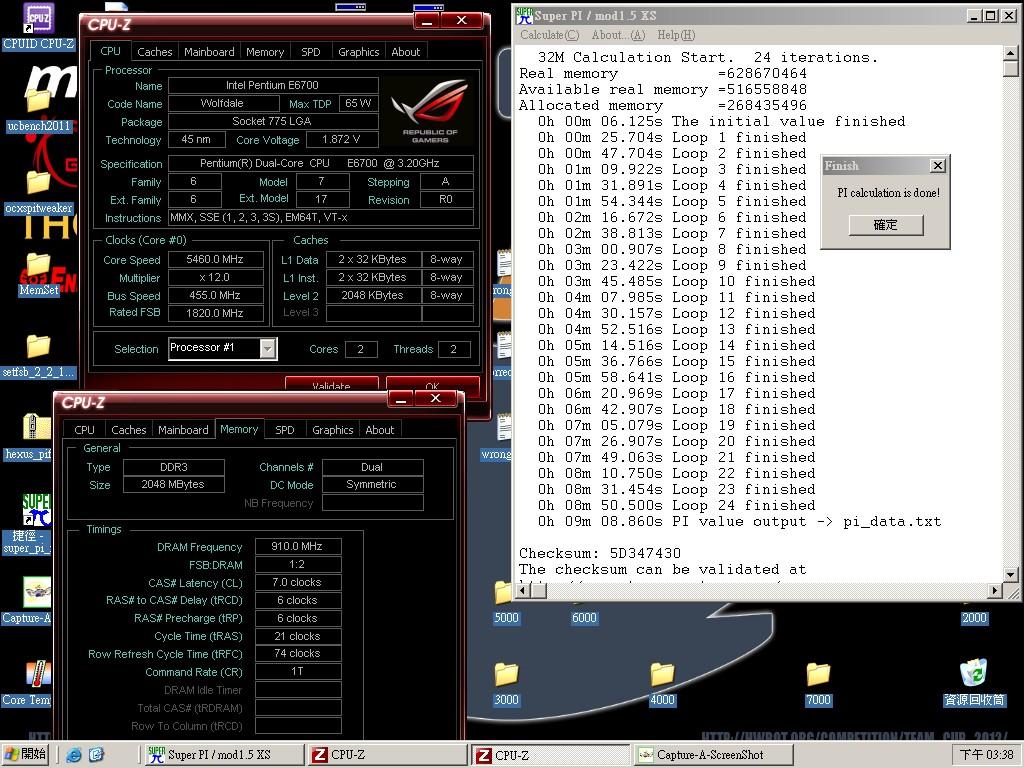Select SPD tab in upper CPU-Z
Screen dimensions: 1024x768
pyautogui.click(x=311, y=52)
